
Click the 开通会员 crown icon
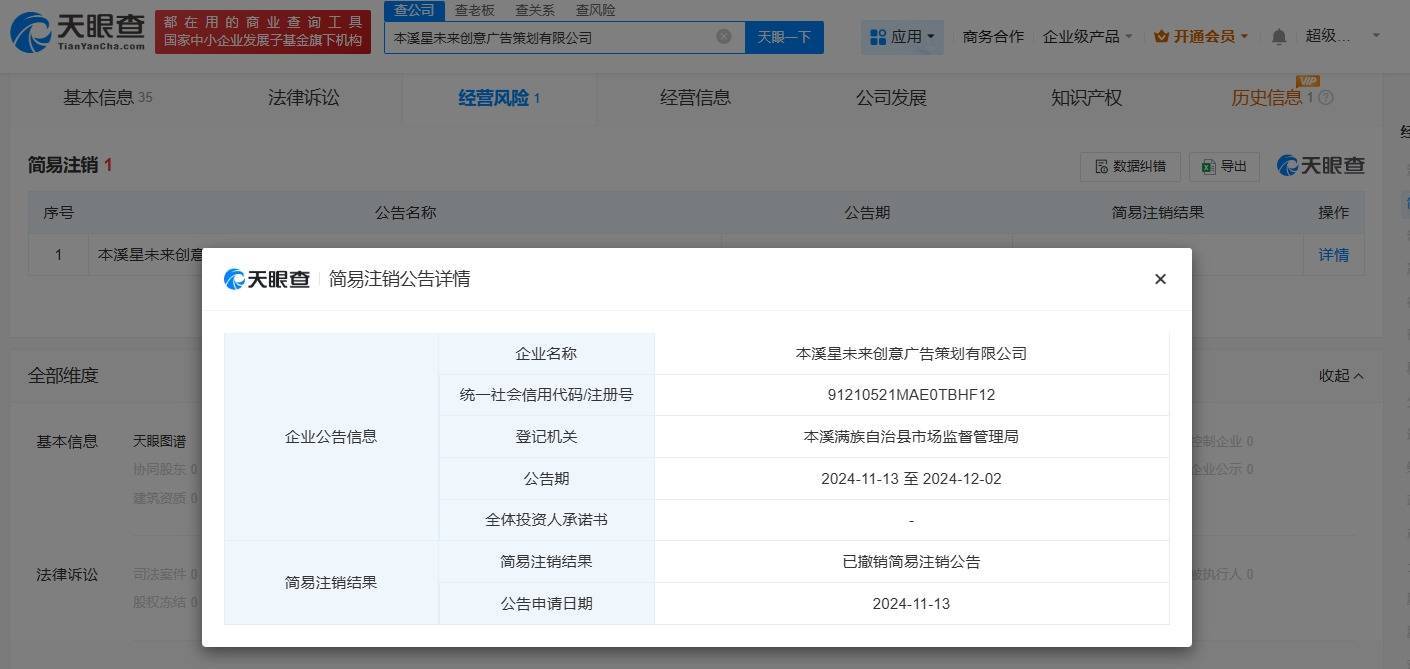1161,36
